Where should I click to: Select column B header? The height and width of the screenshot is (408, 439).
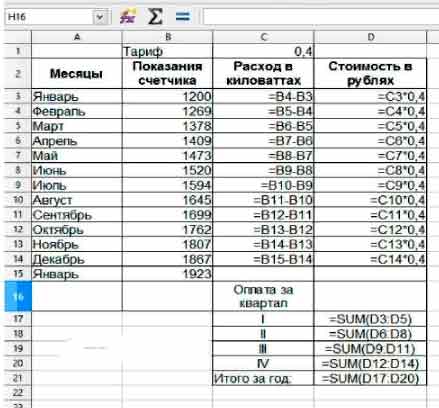168,37
